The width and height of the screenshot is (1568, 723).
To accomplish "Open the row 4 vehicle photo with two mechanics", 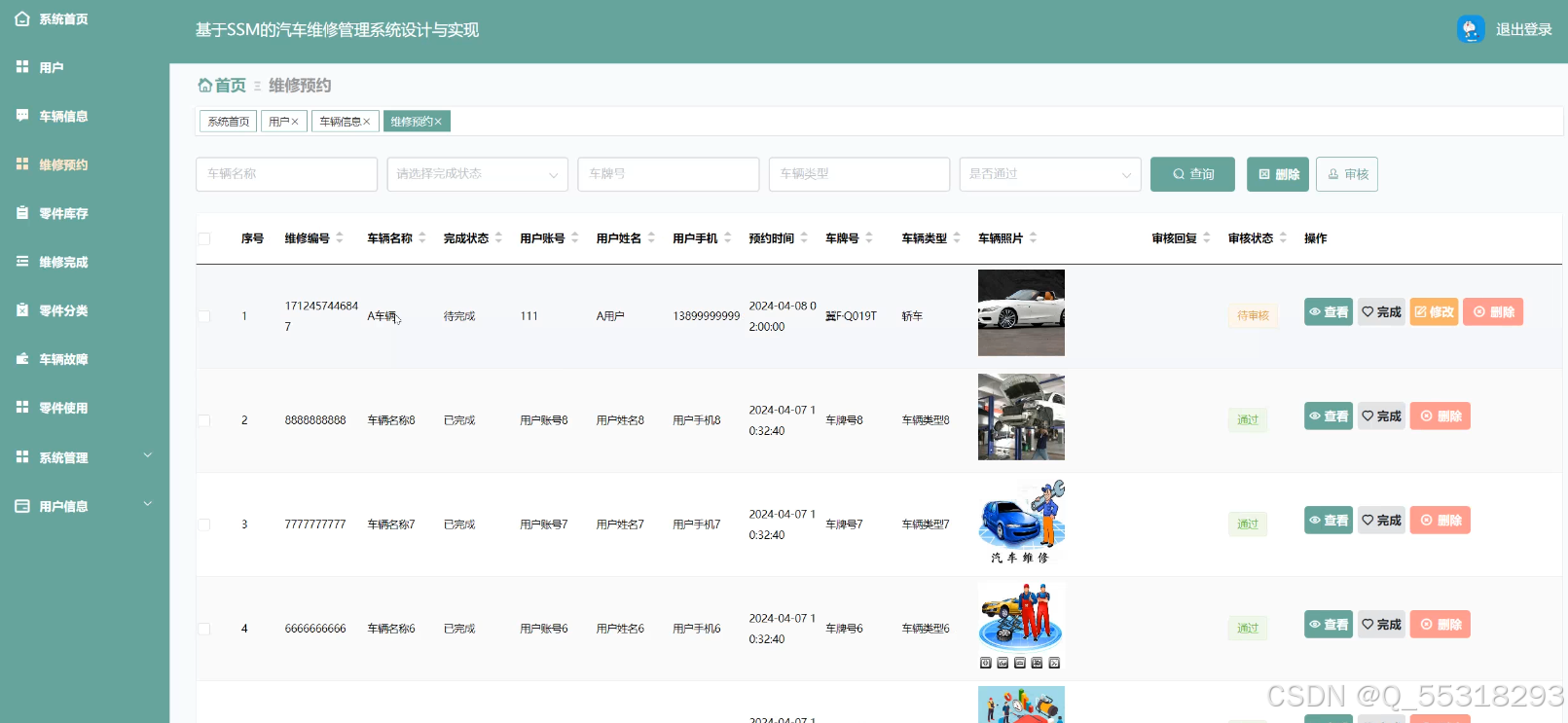I will pos(1021,626).
